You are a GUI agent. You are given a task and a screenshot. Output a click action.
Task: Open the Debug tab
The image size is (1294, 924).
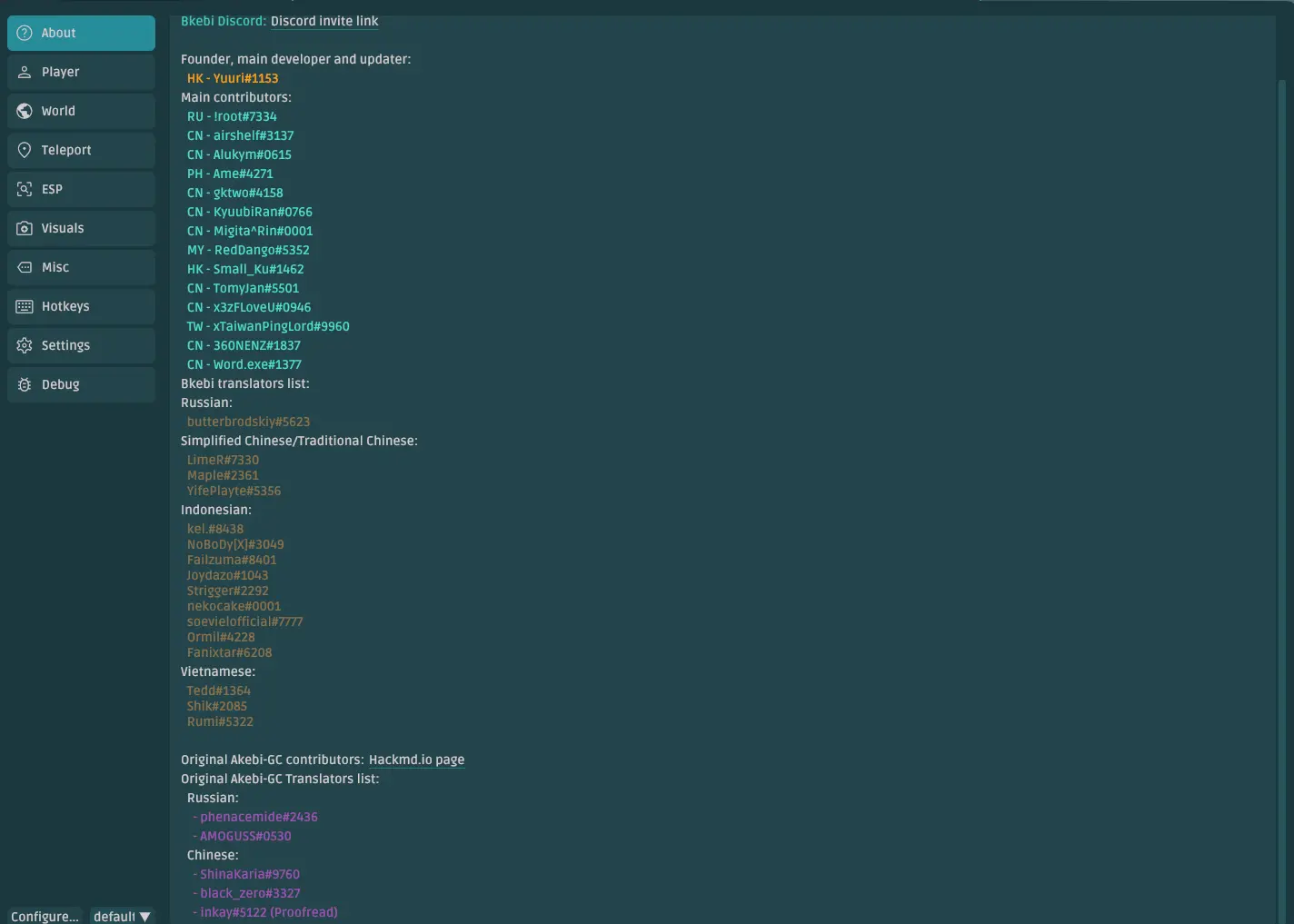point(81,384)
